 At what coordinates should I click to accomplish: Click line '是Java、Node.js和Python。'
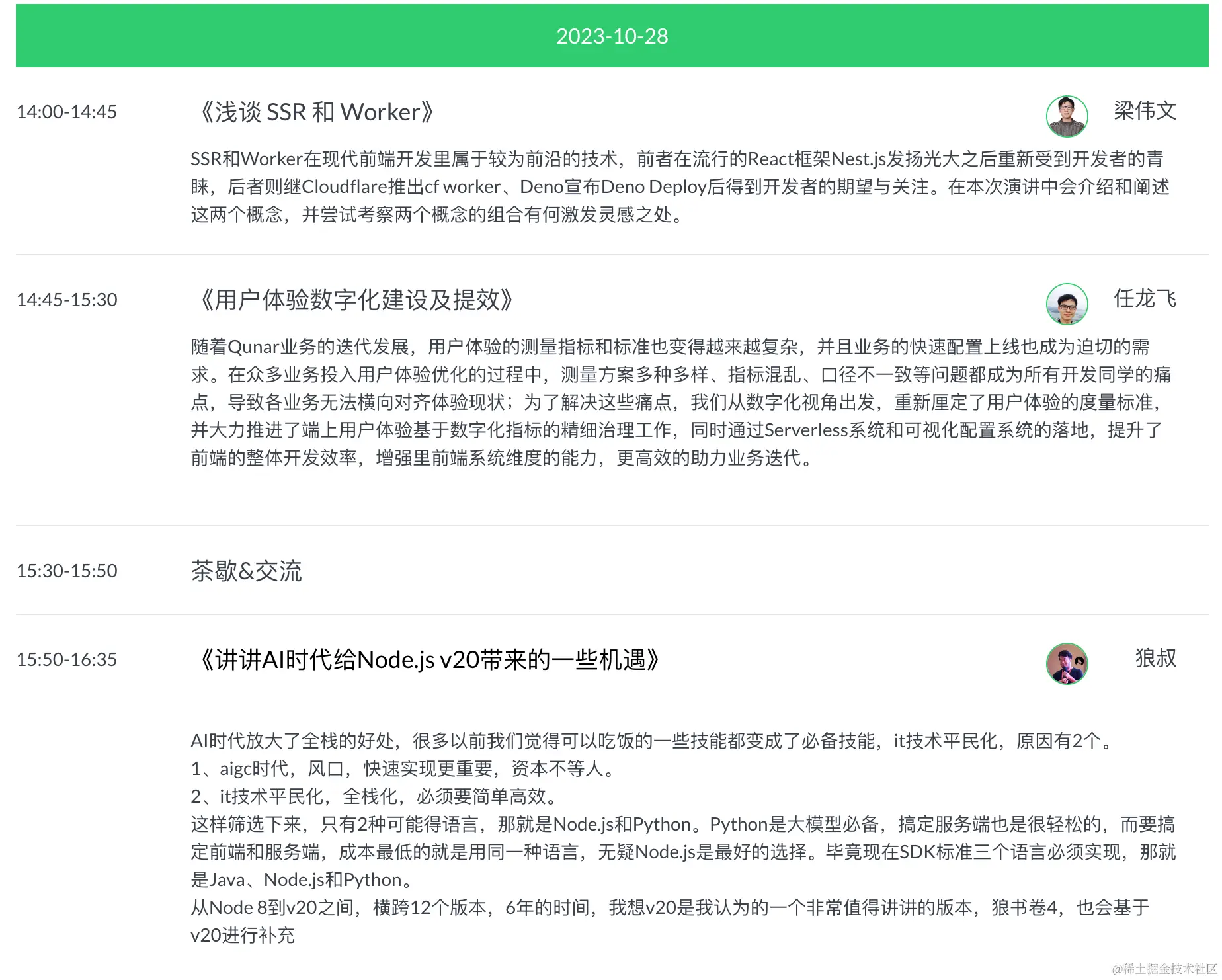tap(302, 879)
